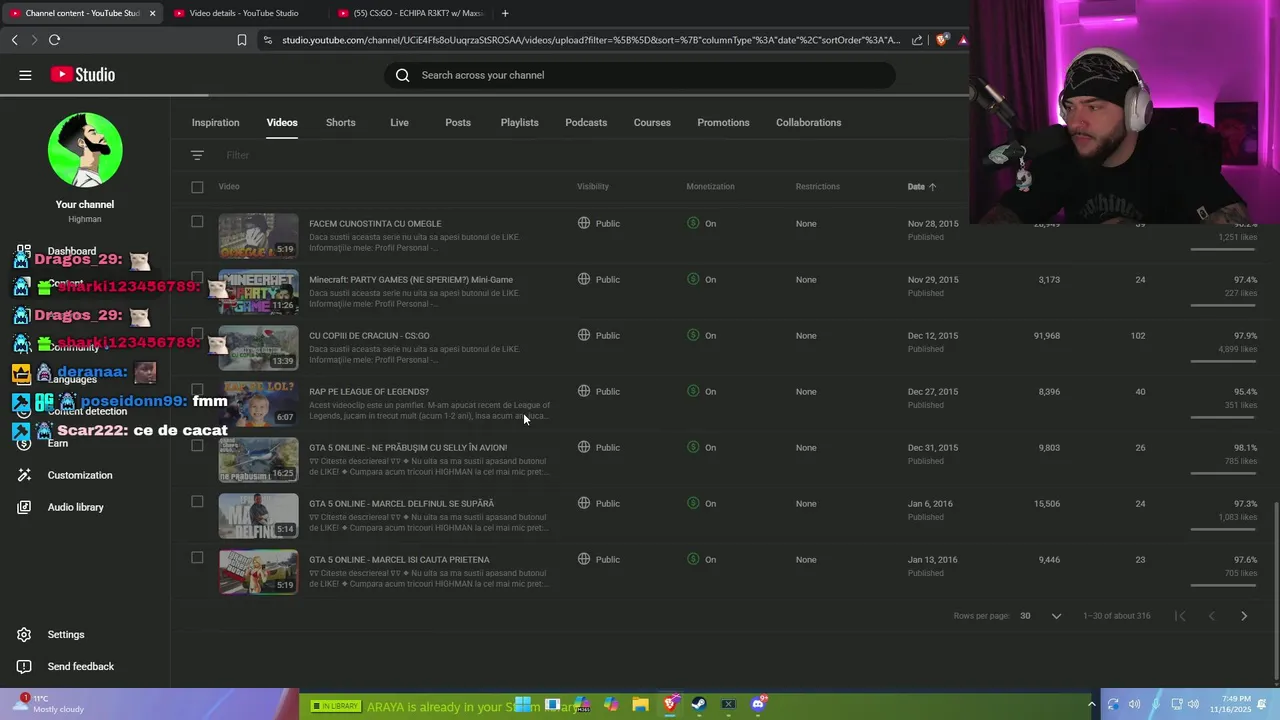Switch to the Posts tab
Image resolution: width=1280 pixels, height=720 pixels.
pyautogui.click(x=458, y=123)
